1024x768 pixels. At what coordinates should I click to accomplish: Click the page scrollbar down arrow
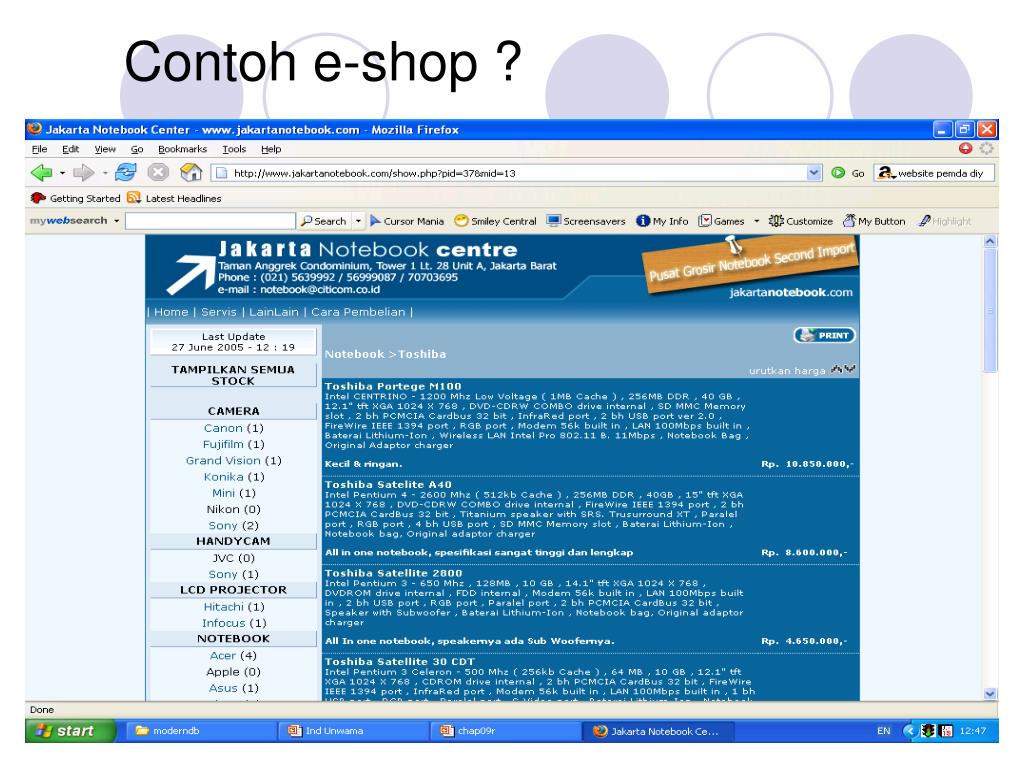(x=990, y=694)
